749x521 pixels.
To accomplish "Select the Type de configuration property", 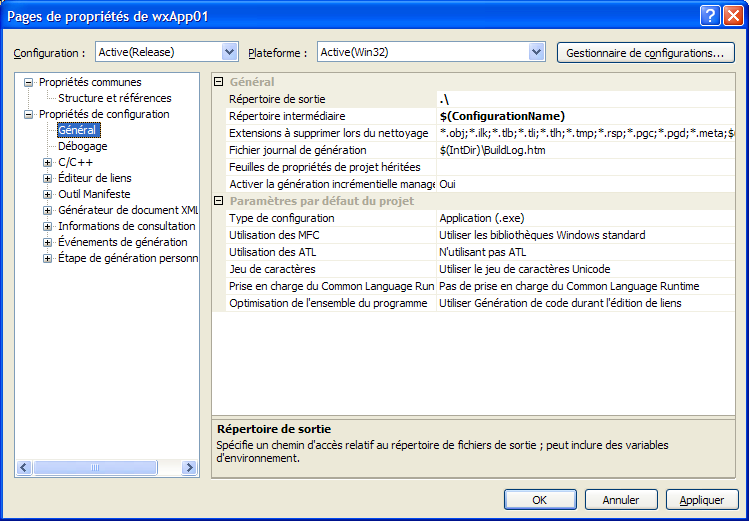I will tap(331, 218).
